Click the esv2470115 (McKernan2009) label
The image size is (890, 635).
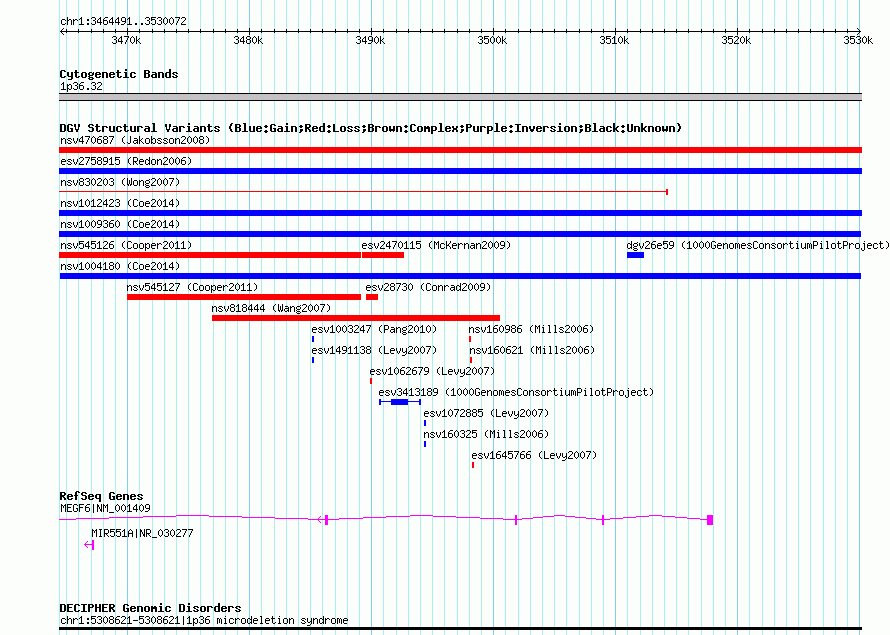pyautogui.click(x=436, y=245)
